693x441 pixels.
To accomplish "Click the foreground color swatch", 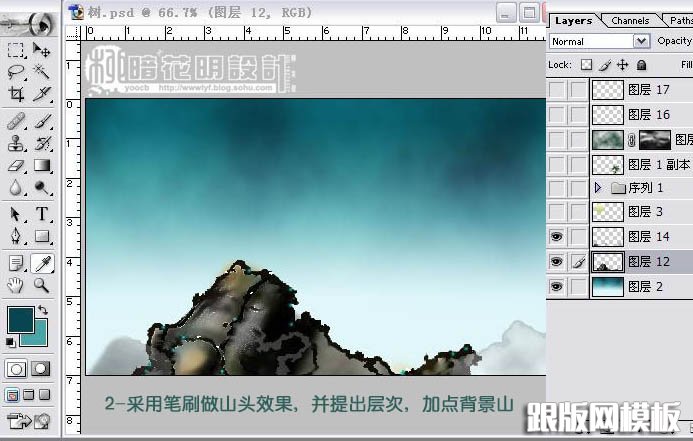I will pyautogui.click(x=20, y=321).
